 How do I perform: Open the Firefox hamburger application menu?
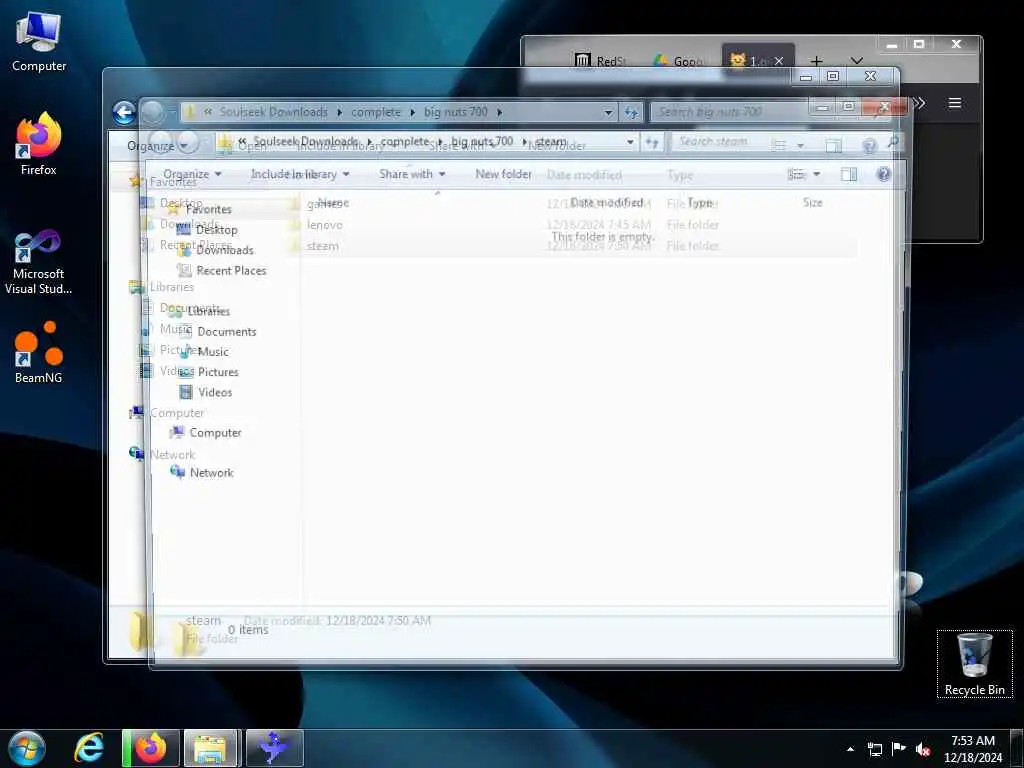(x=954, y=103)
